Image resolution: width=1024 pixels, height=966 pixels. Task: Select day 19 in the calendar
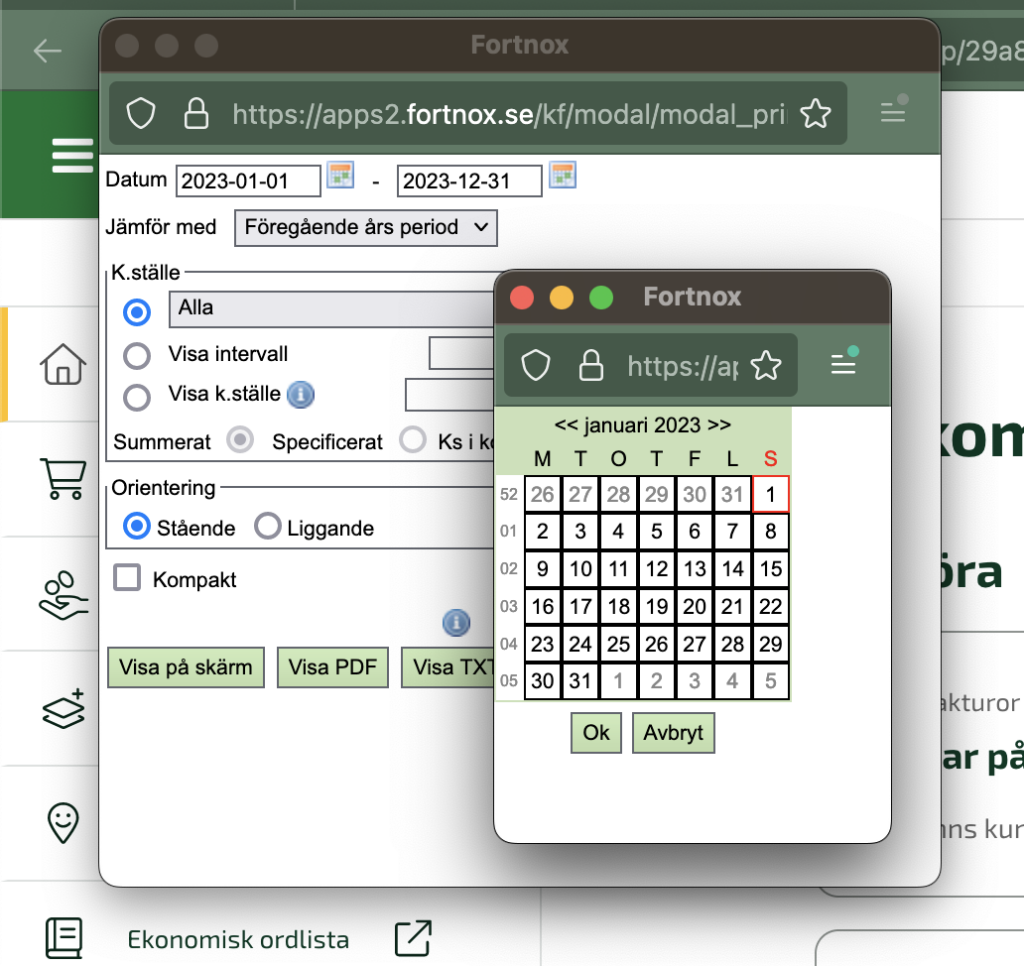(656, 607)
